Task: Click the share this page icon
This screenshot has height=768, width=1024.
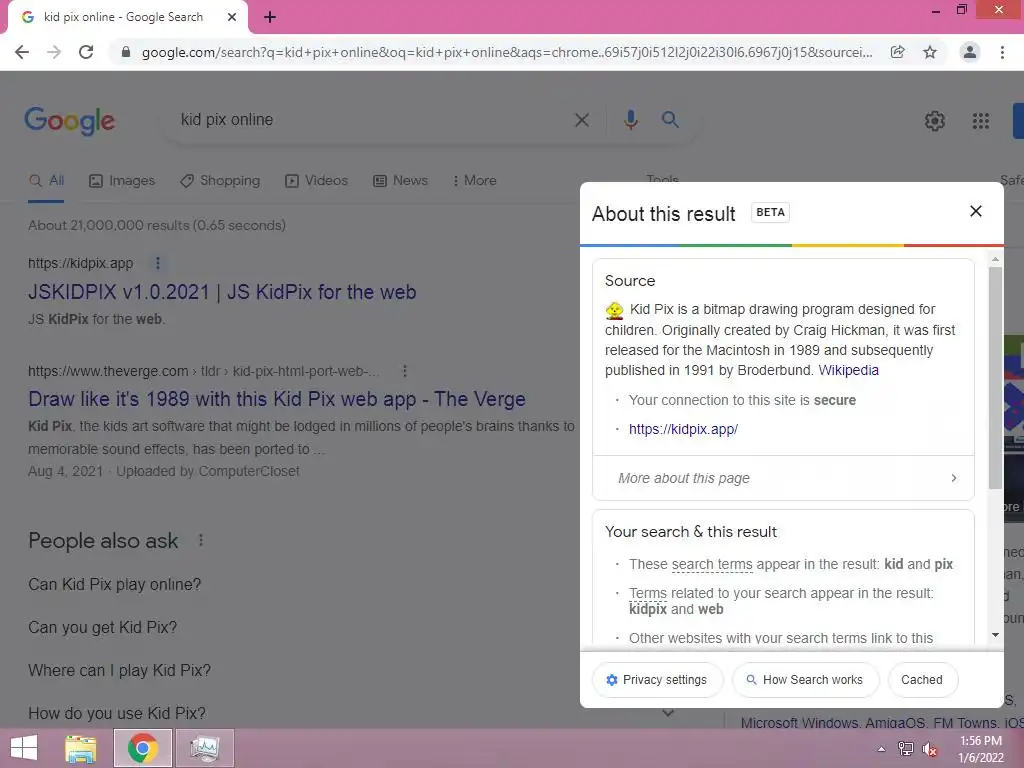Action: point(898,52)
